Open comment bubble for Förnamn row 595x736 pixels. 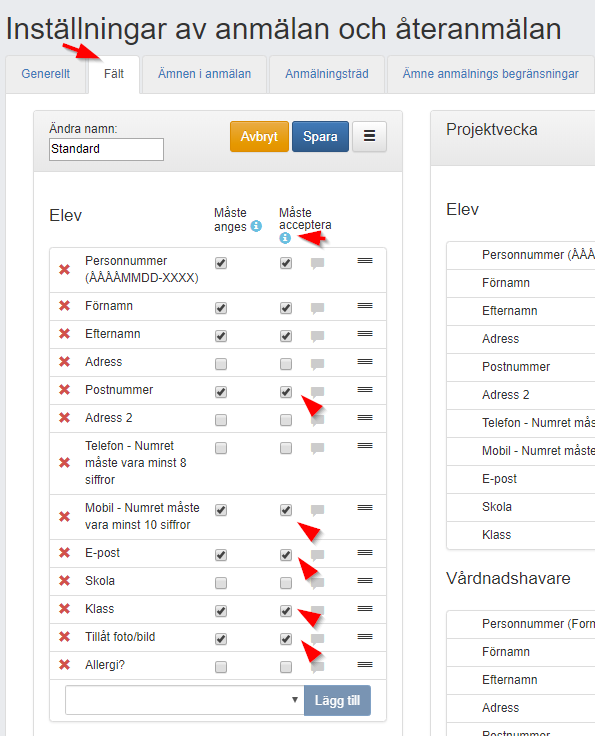(318, 308)
